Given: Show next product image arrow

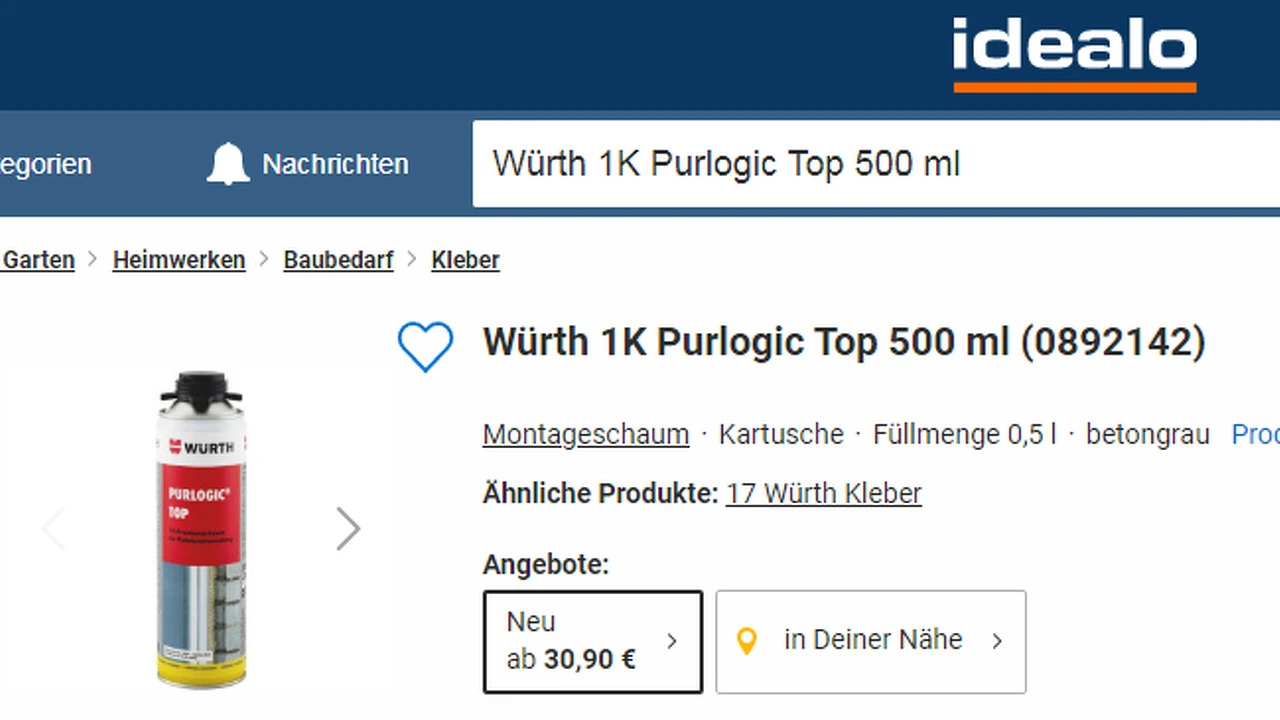Looking at the screenshot, I should (347, 529).
